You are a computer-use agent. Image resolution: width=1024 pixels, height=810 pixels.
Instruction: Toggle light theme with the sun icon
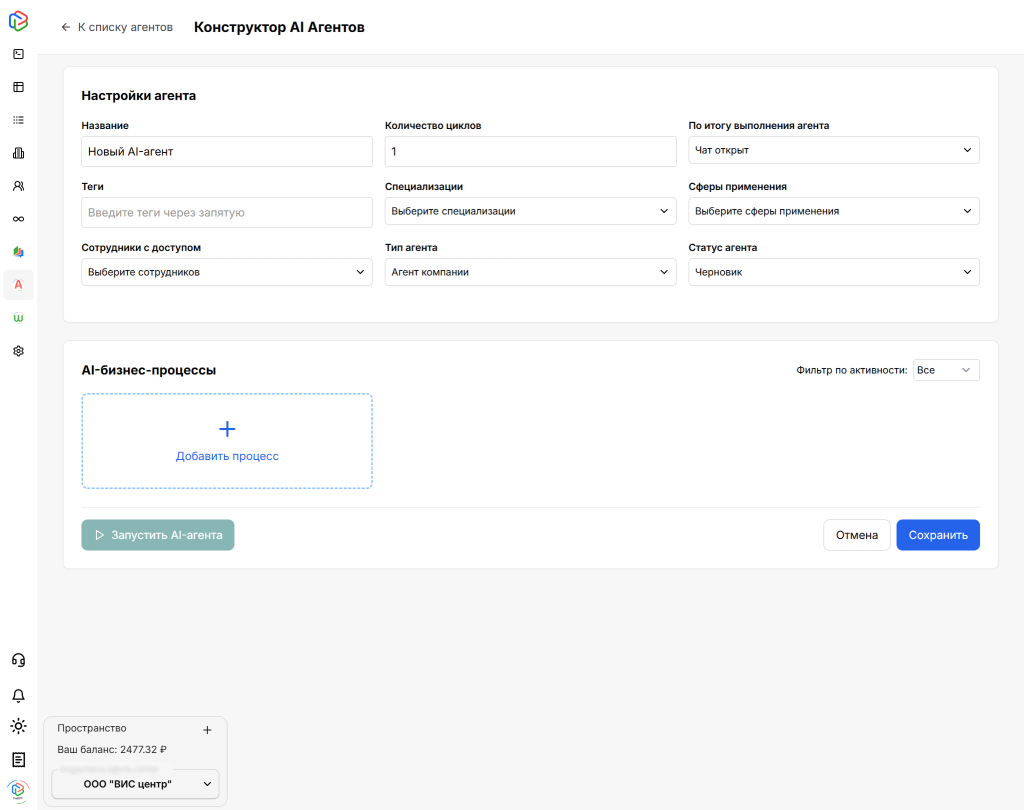[x=18, y=726]
